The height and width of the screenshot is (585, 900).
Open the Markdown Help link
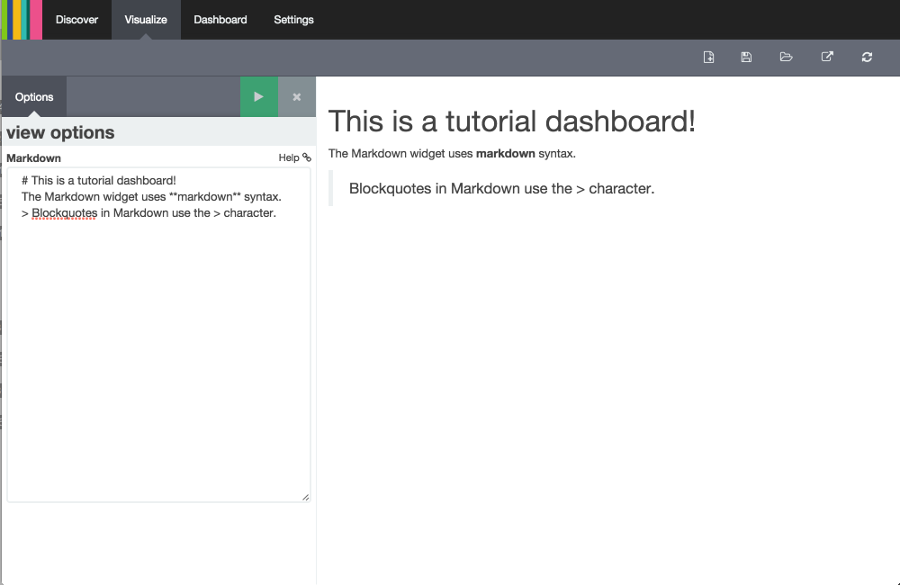(x=291, y=157)
